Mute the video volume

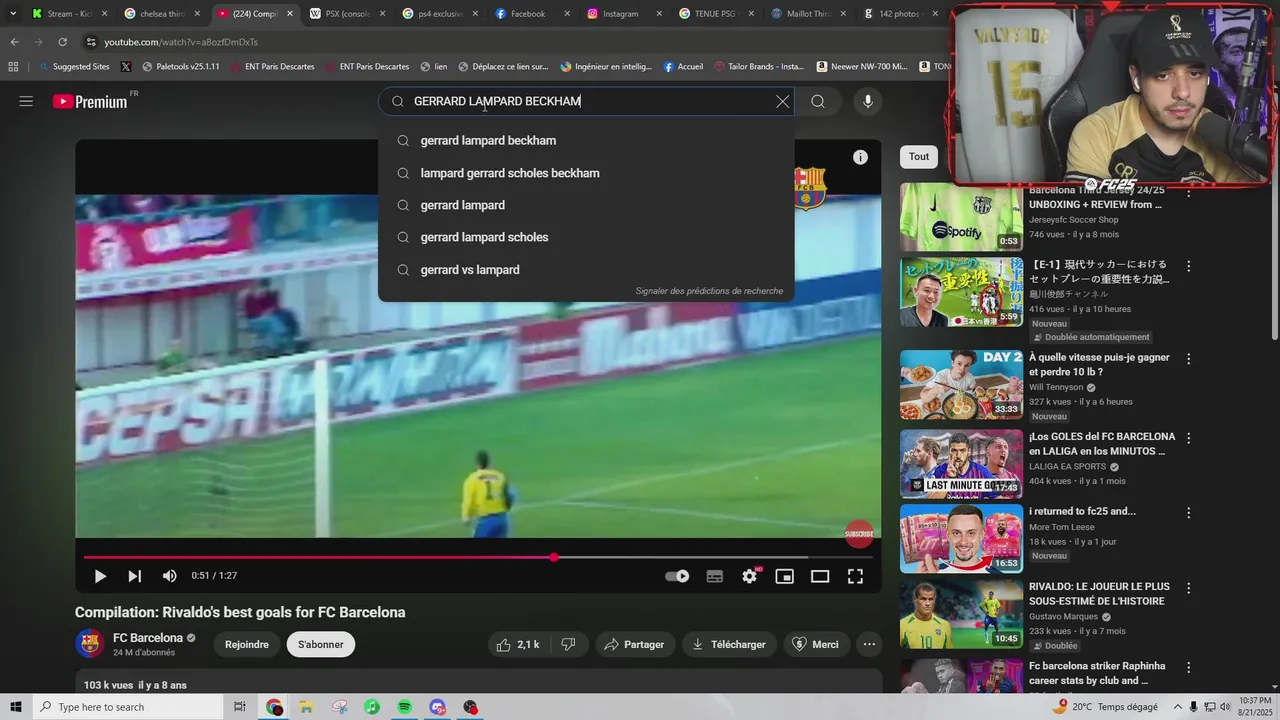tap(169, 576)
